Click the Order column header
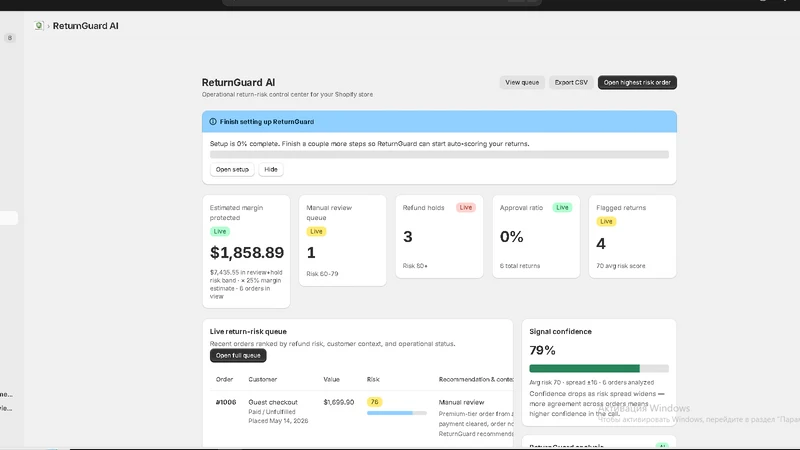This screenshot has height=450, width=800. 224,380
